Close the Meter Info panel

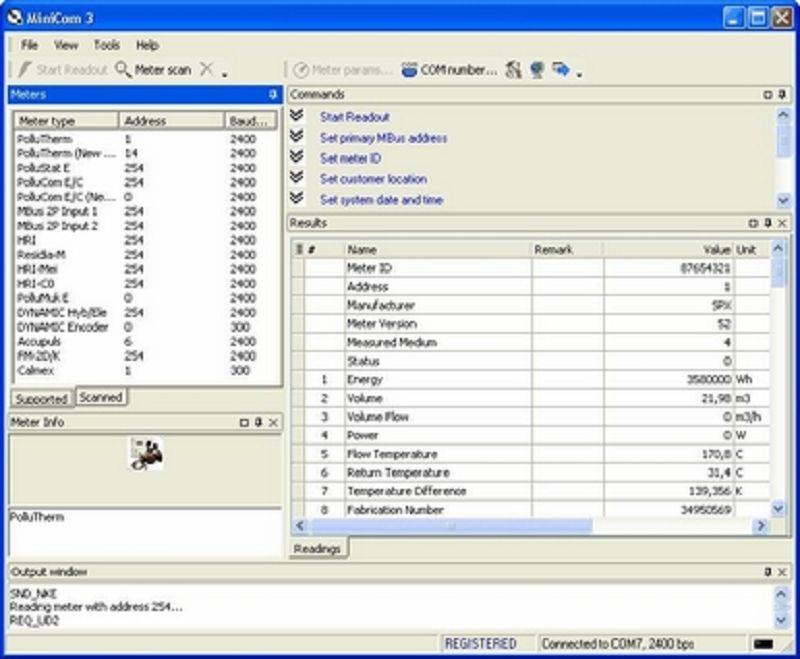pyautogui.click(x=274, y=423)
